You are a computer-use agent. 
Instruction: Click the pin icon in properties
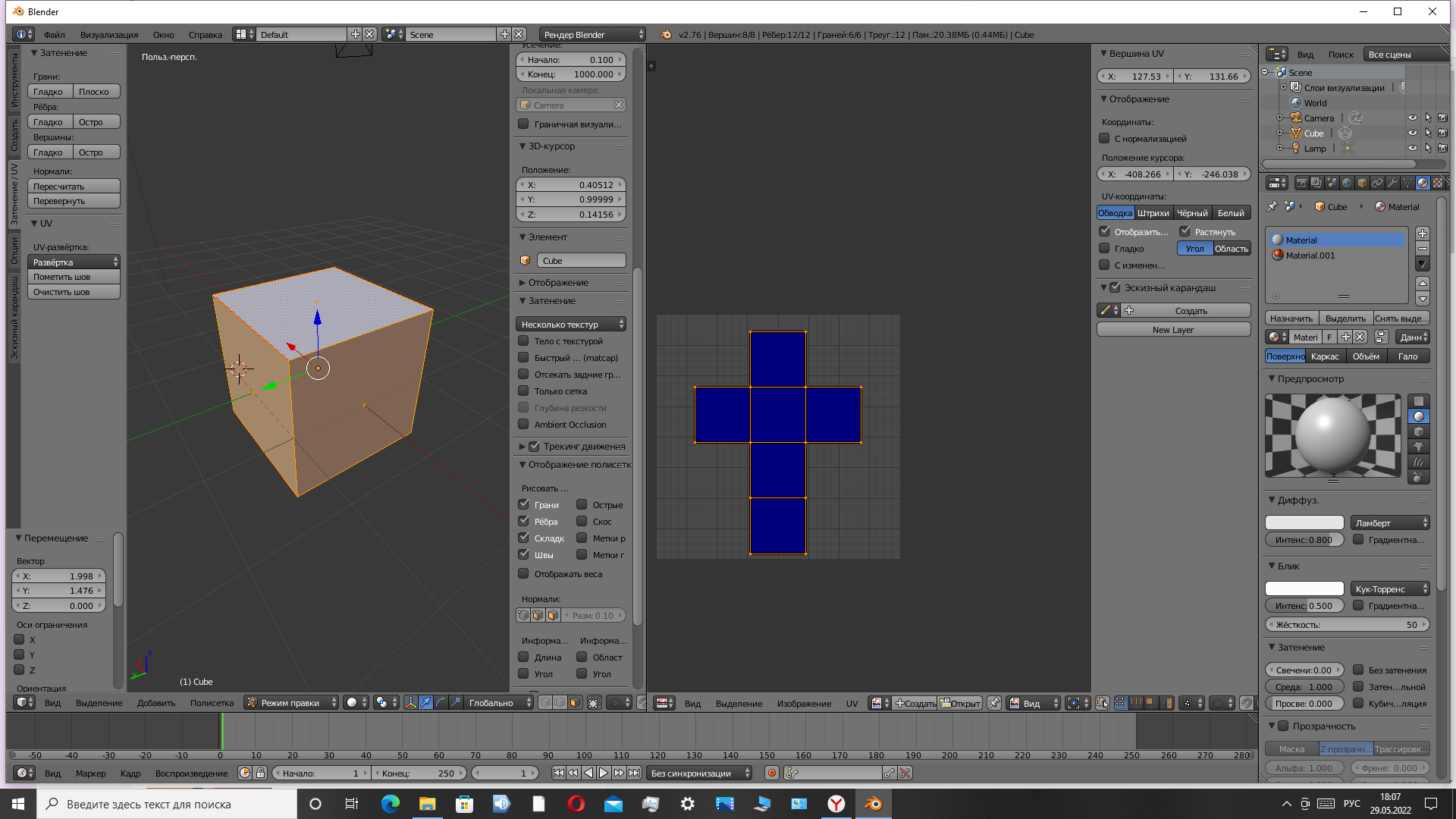pyautogui.click(x=1272, y=206)
